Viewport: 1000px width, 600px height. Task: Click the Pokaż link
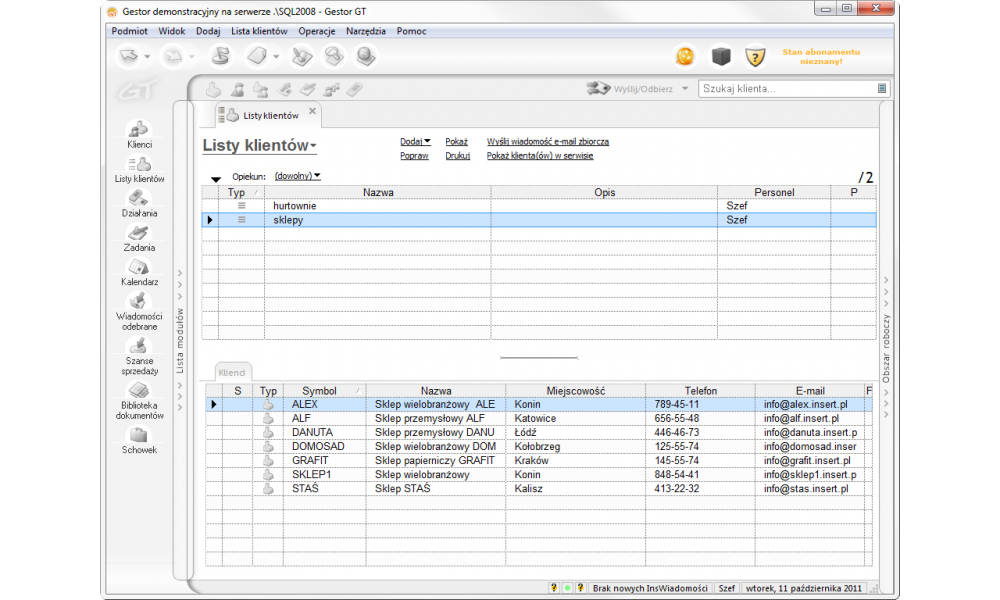(x=456, y=142)
